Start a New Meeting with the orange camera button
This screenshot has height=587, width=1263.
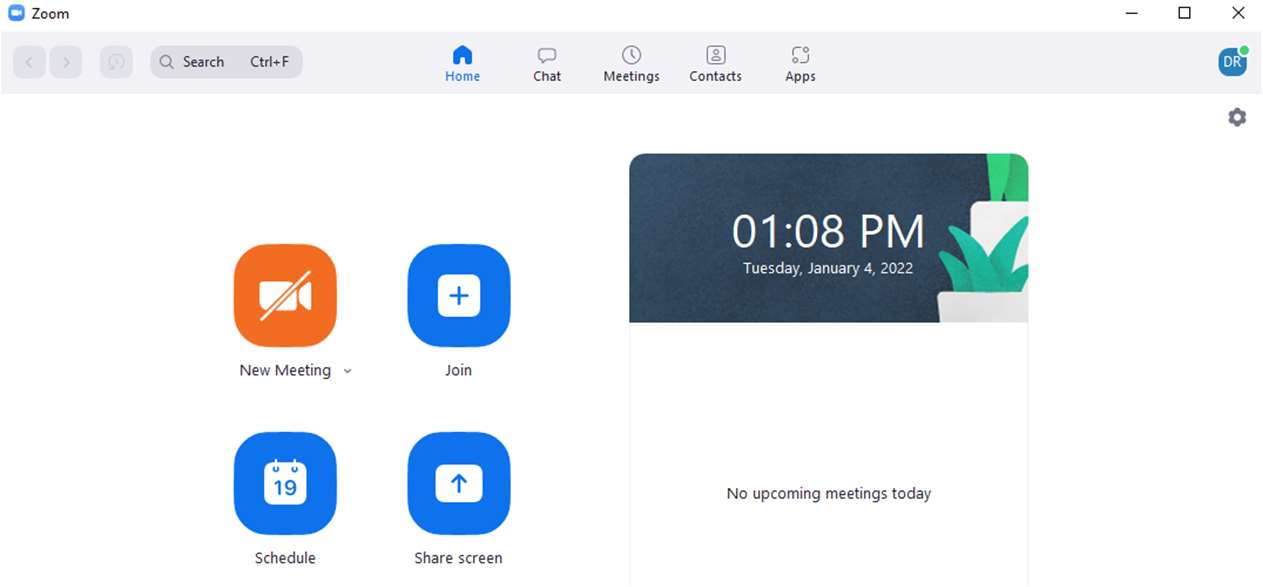[x=285, y=295]
